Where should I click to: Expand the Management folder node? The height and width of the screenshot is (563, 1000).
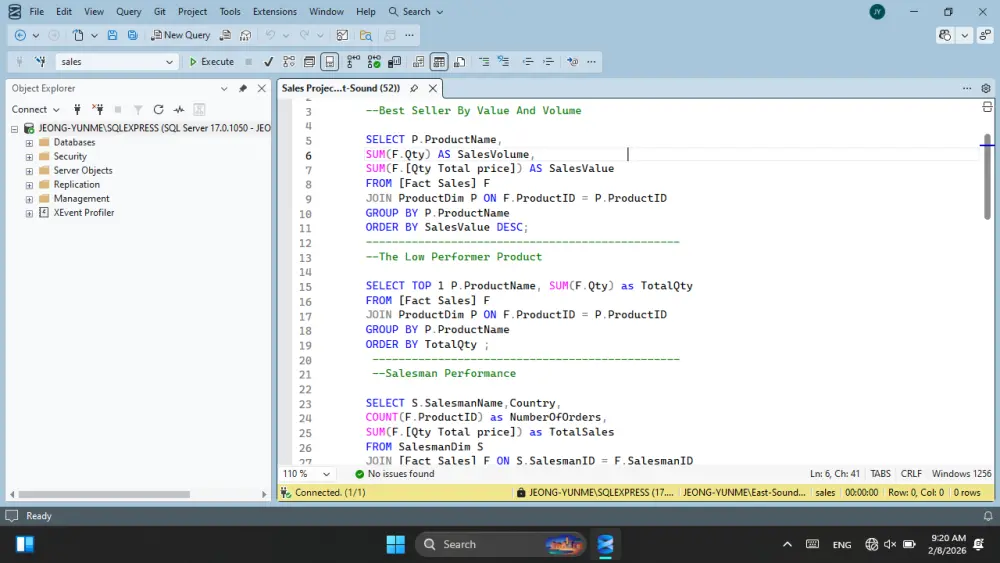click(29, 199)
